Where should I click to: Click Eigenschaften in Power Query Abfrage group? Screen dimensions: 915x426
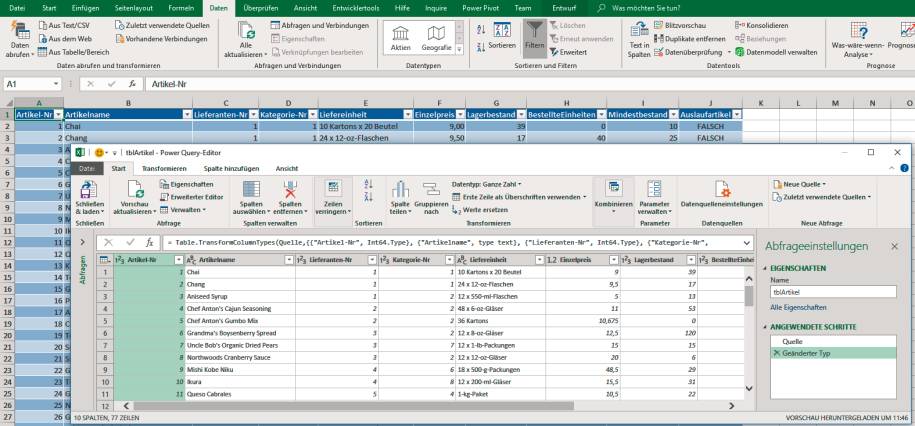tap(187, 184)
